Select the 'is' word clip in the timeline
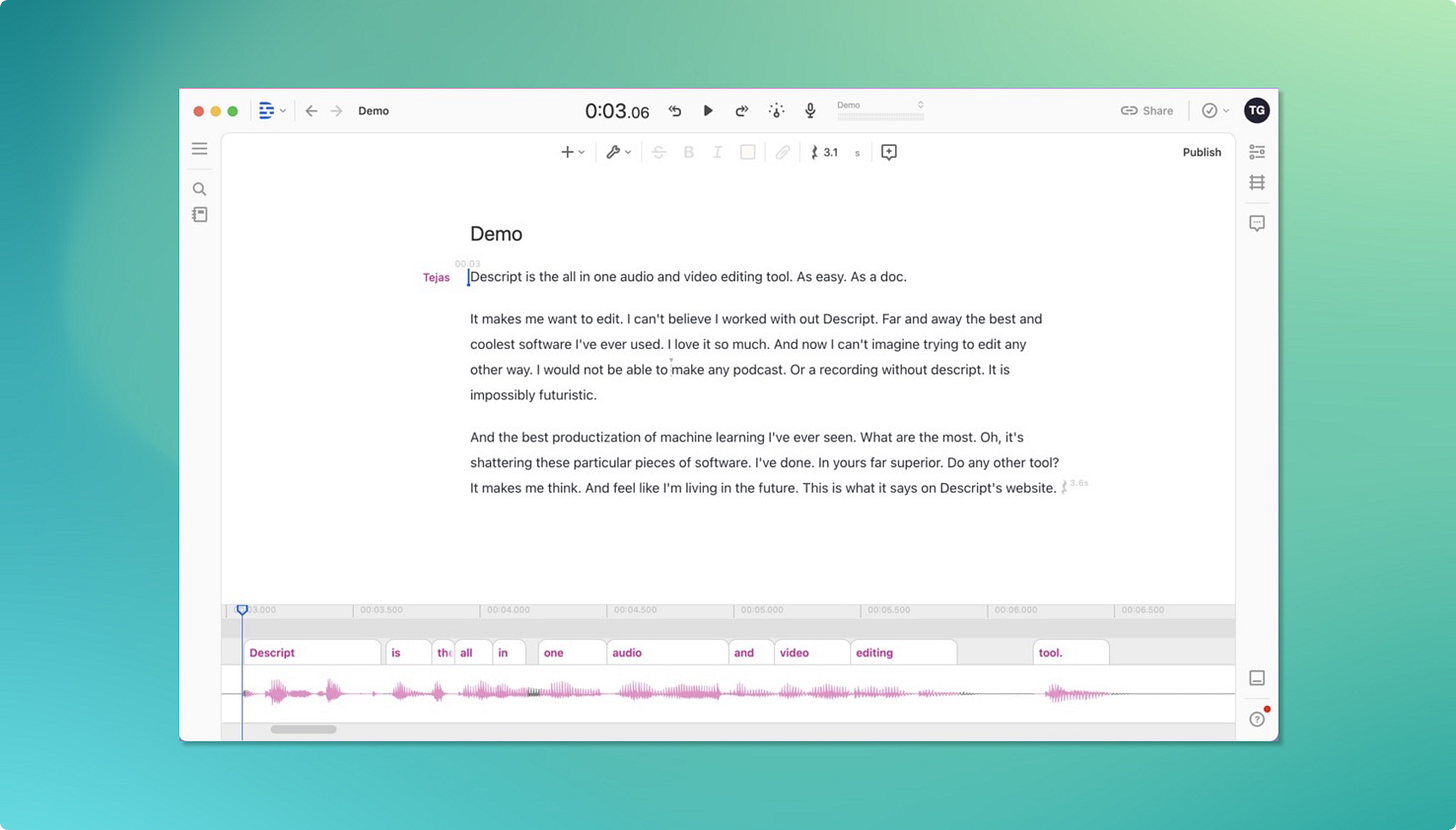The height and width of the screenshot is (830, 1456). (409, 652)
